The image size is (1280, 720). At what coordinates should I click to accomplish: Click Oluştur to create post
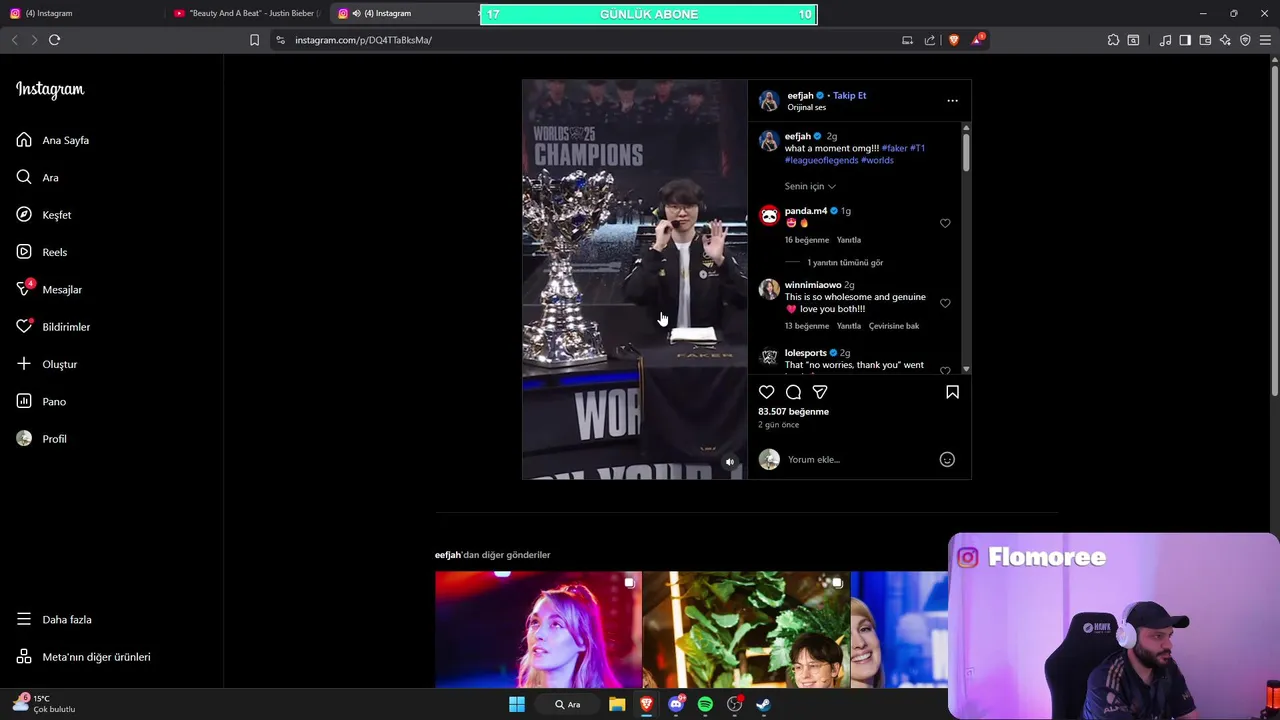click(47, 364)
